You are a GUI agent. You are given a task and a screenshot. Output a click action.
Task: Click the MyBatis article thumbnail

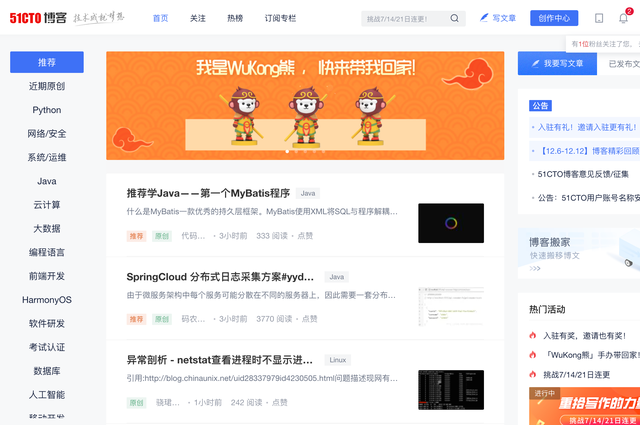pos(451,223)
